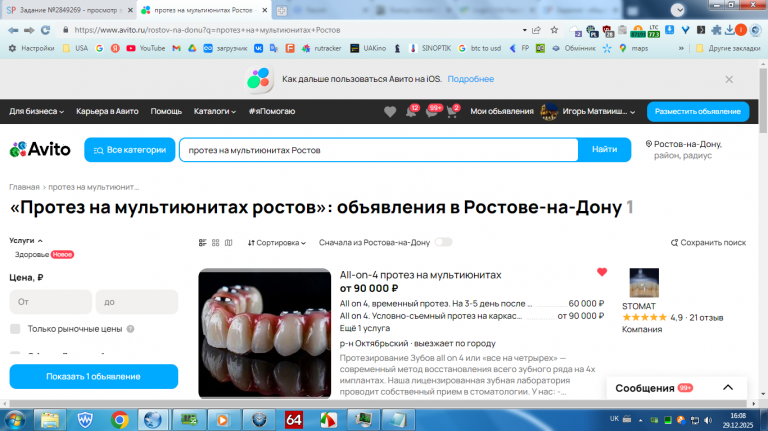Change location 'Ростов-на-Дону' selector

[x=683, y=149]
